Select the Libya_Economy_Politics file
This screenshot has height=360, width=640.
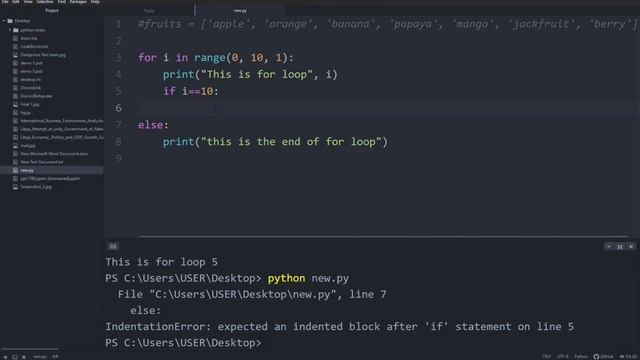pos(62,137)
